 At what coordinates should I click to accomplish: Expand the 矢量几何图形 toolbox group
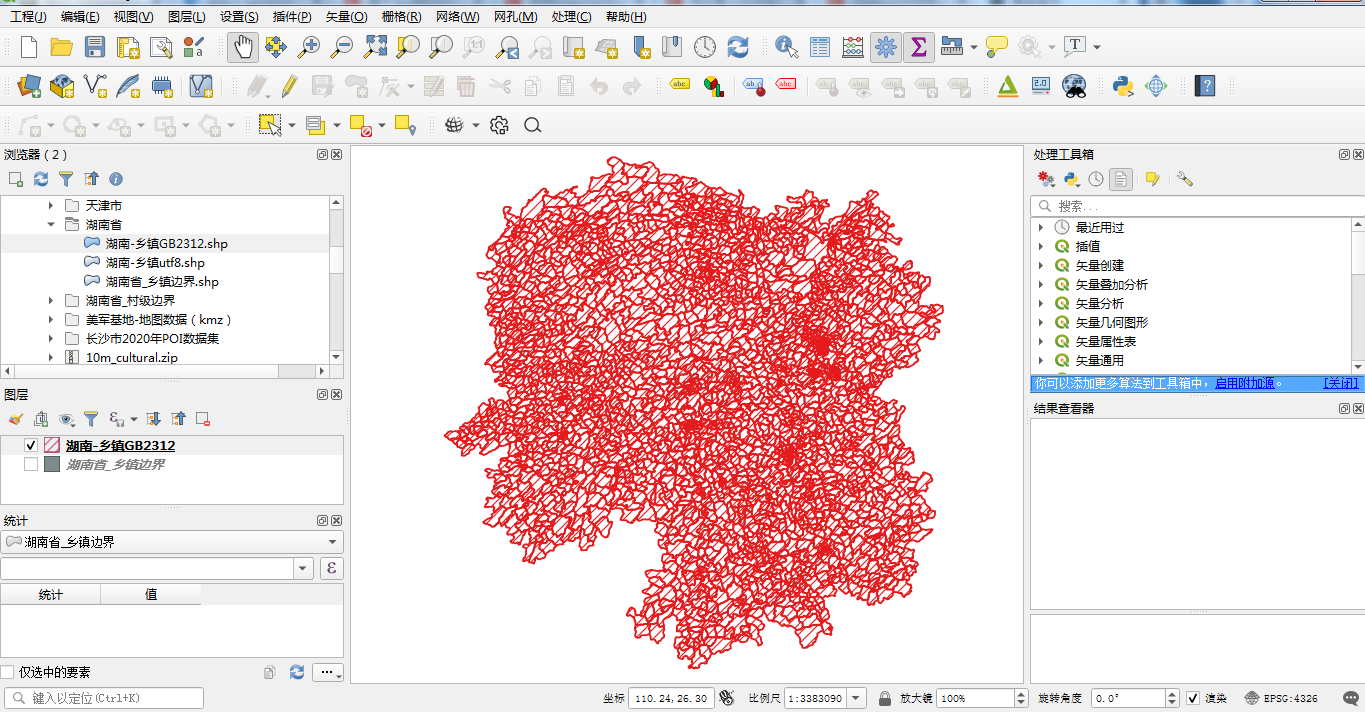point(1041,322)
